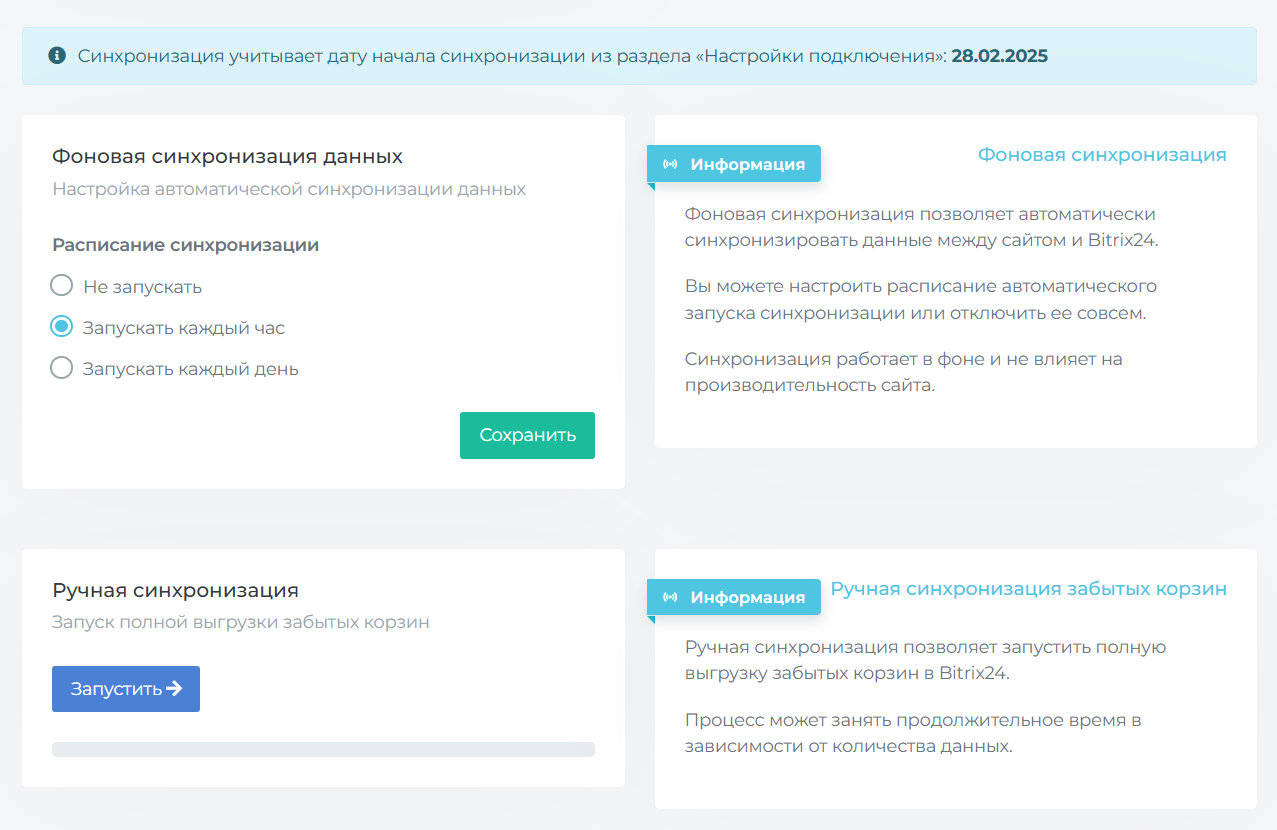This screenshot has width=1277, height=830.
Task: Click the paragraph saying the process may take long
Action: (x=912, y=733)
